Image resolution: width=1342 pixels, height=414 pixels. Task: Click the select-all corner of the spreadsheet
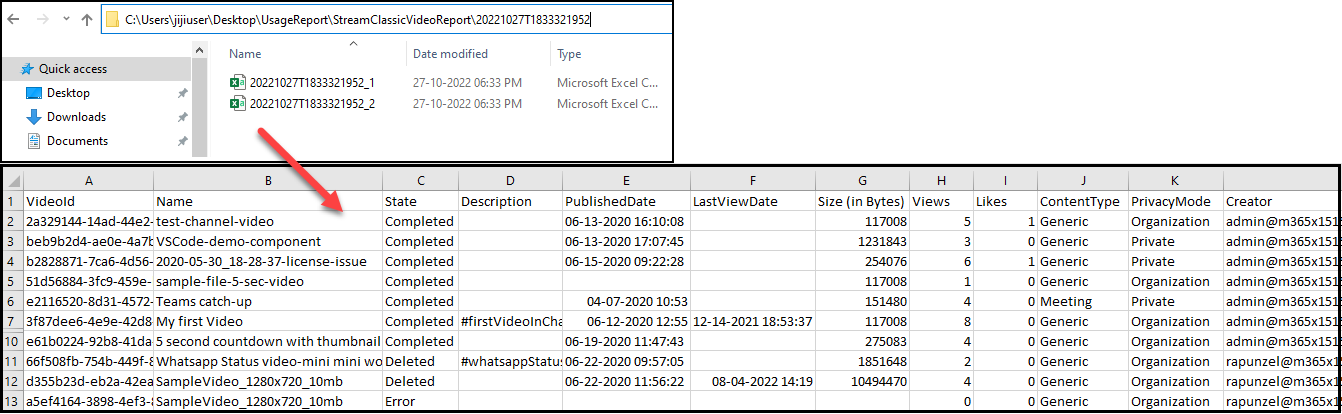[x=11, y=180]
